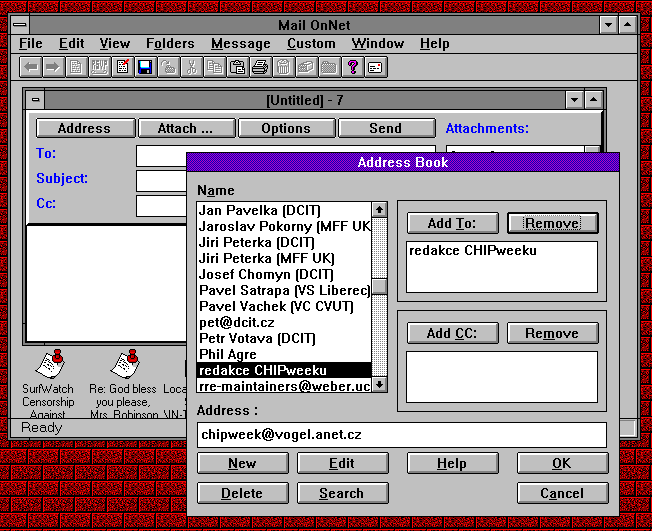The image size is (652, 531).
Task: Open minimized 'Re: God bless you' message icon
Action: pos(124,364)
